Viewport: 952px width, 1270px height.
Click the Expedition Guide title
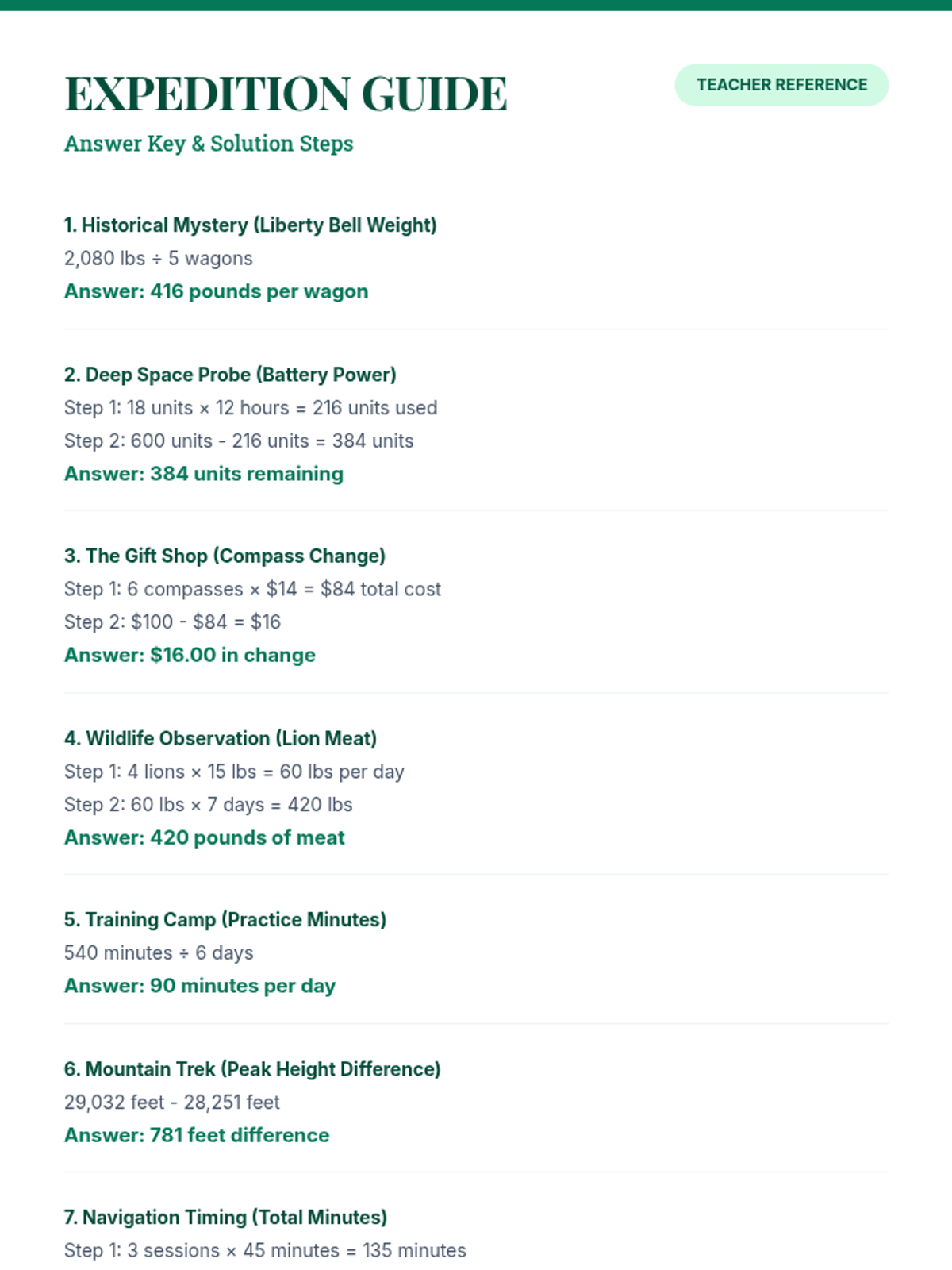click(x=286, y=94)
